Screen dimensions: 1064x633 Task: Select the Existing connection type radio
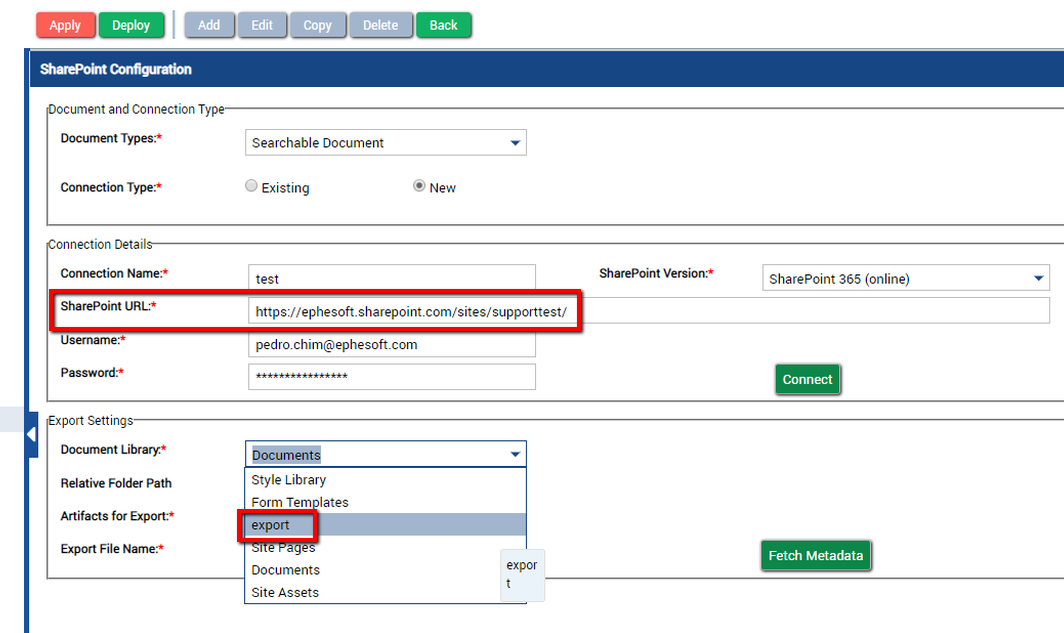coord(251,186)
